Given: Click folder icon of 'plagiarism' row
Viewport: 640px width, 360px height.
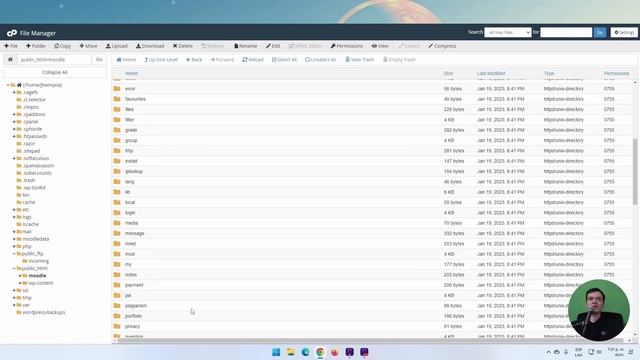Looking at the screenshot, I should pos(117,306).
